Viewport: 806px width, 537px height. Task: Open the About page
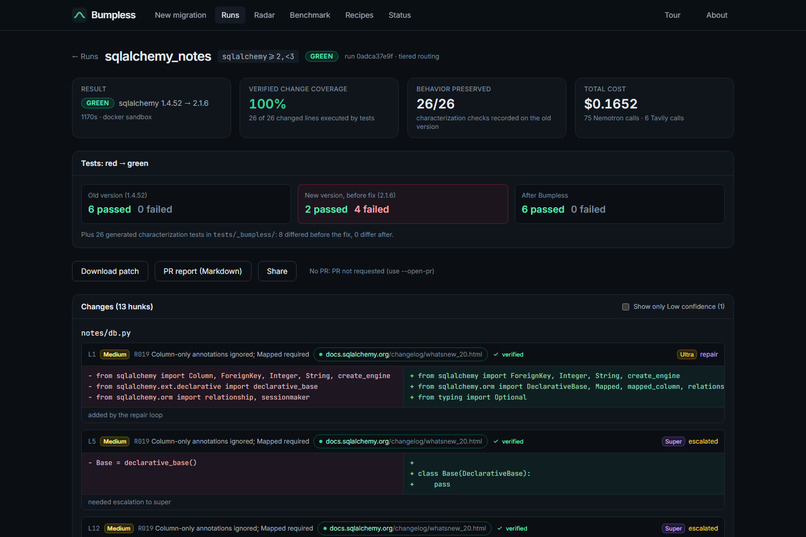(717, 15)
